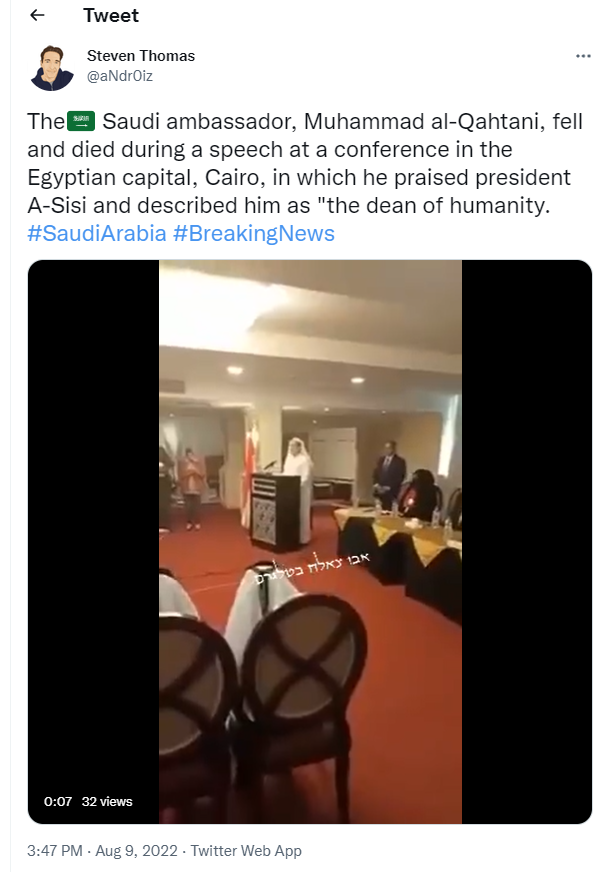Click the Saudi flag emoji in the tweet
Image resolution: width=603 pixels, height=872 pixels.
click(81, 121)
